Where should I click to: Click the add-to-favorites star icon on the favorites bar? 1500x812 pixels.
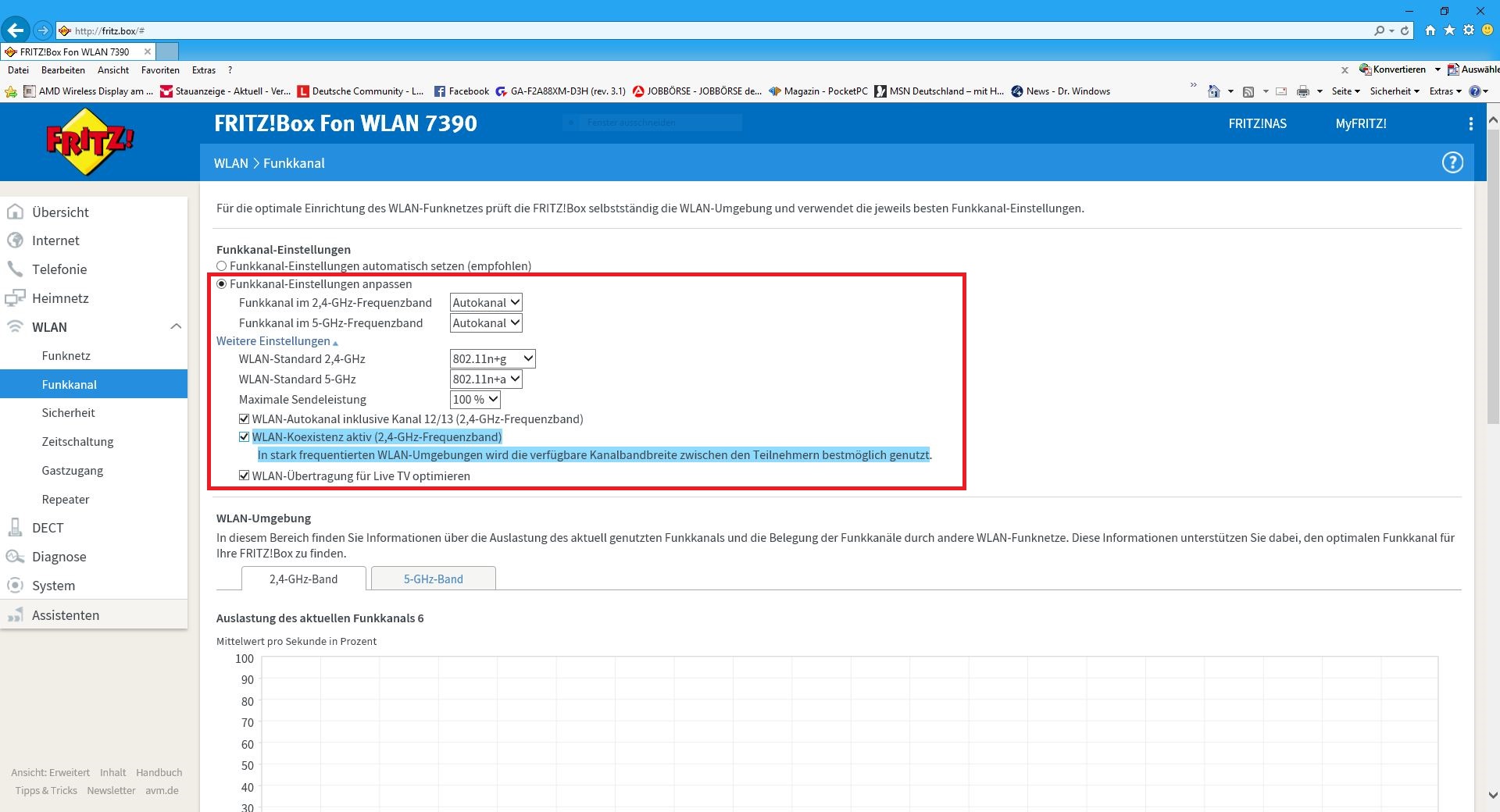coord(11,91)
